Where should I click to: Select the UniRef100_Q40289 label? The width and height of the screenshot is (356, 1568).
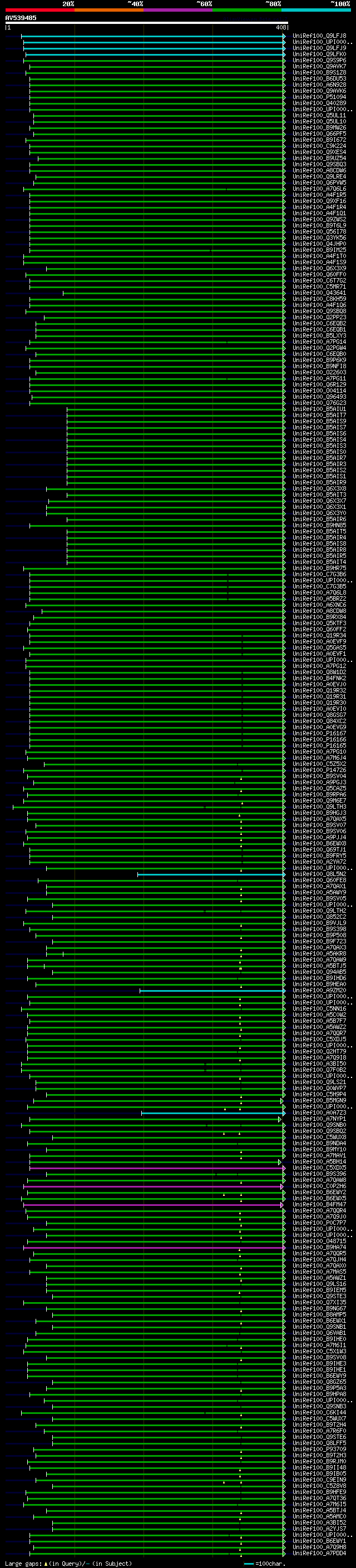(x=319, y=103)
